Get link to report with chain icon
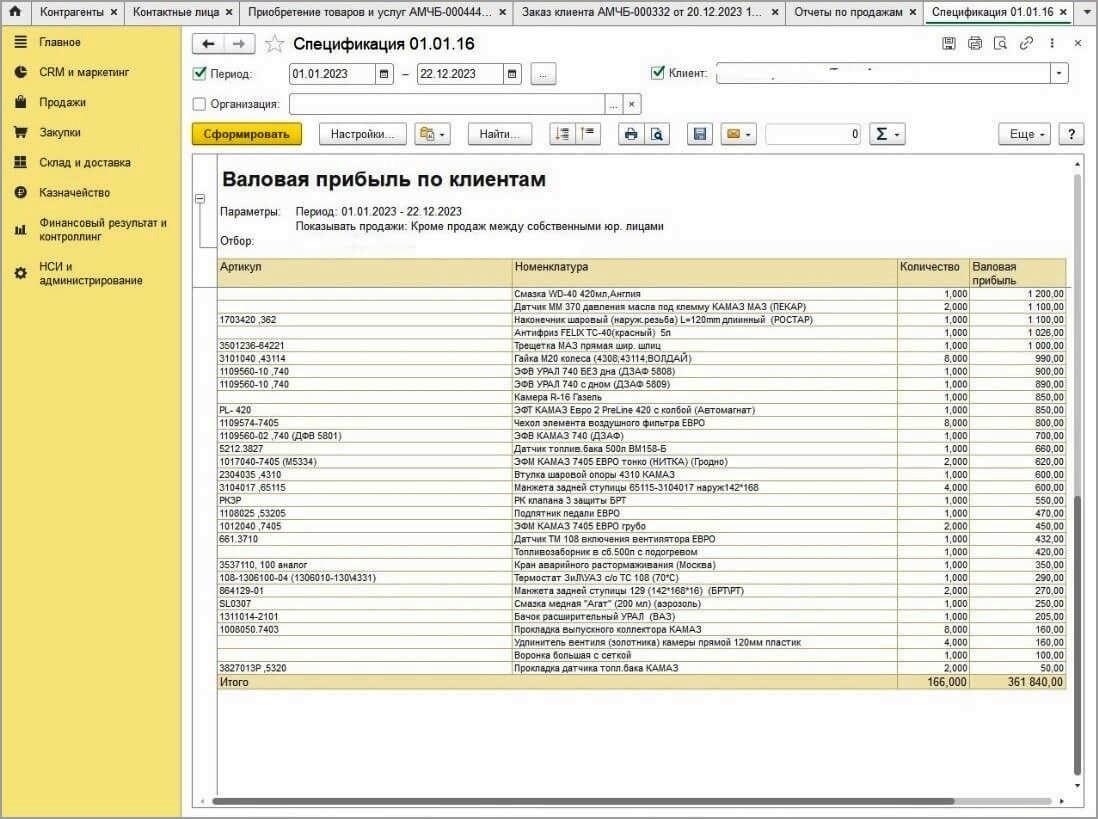The width and height of the screenshot is (1098, 819). [x=1026, y=44]
